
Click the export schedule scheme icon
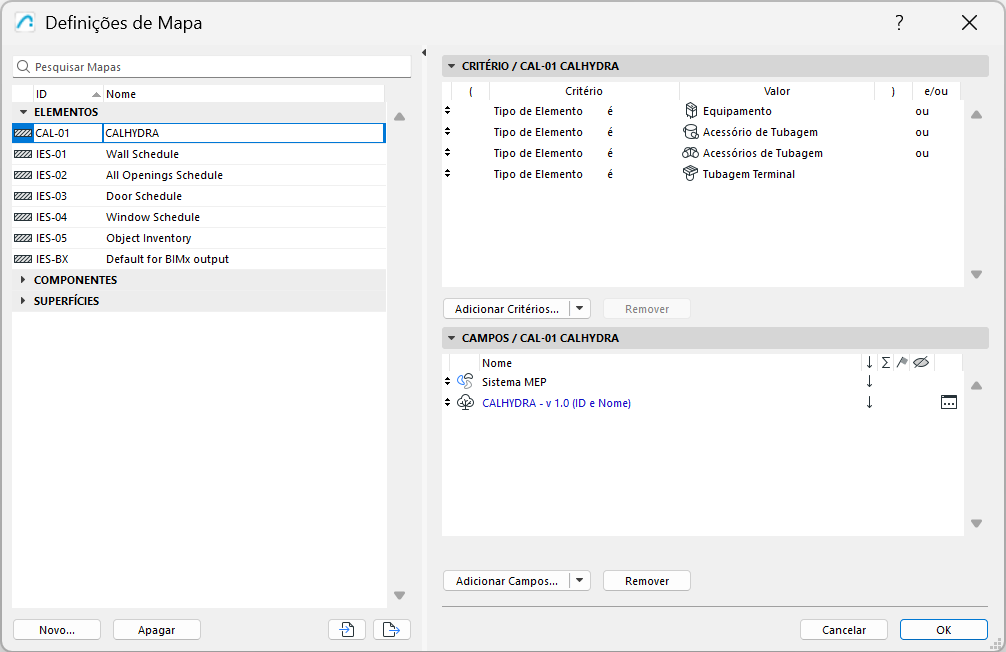[391, 630]
